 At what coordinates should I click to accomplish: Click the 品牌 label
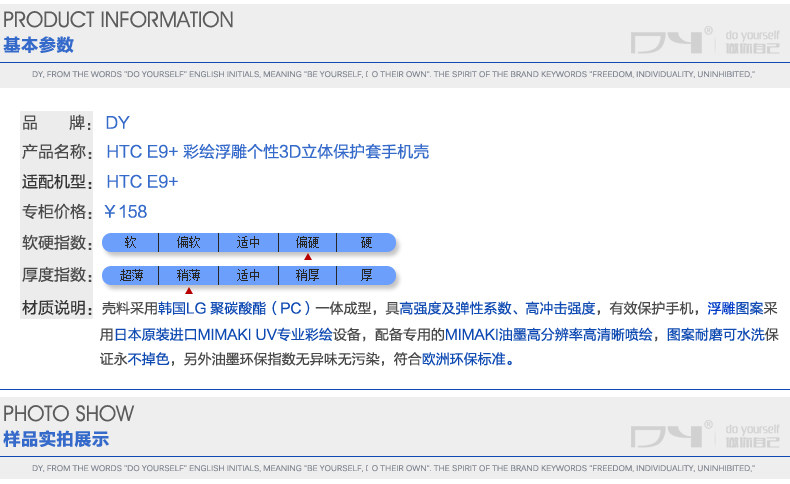point(56,123)
